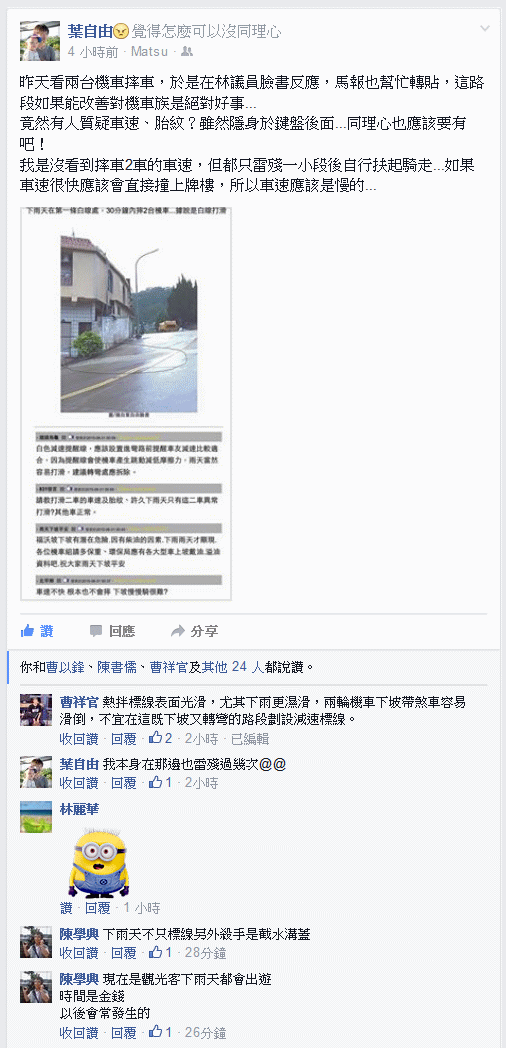Viewport: 506px width, 1048px height.
Task: Click the 4 小時前 timestamp
Action: point(94,51)
